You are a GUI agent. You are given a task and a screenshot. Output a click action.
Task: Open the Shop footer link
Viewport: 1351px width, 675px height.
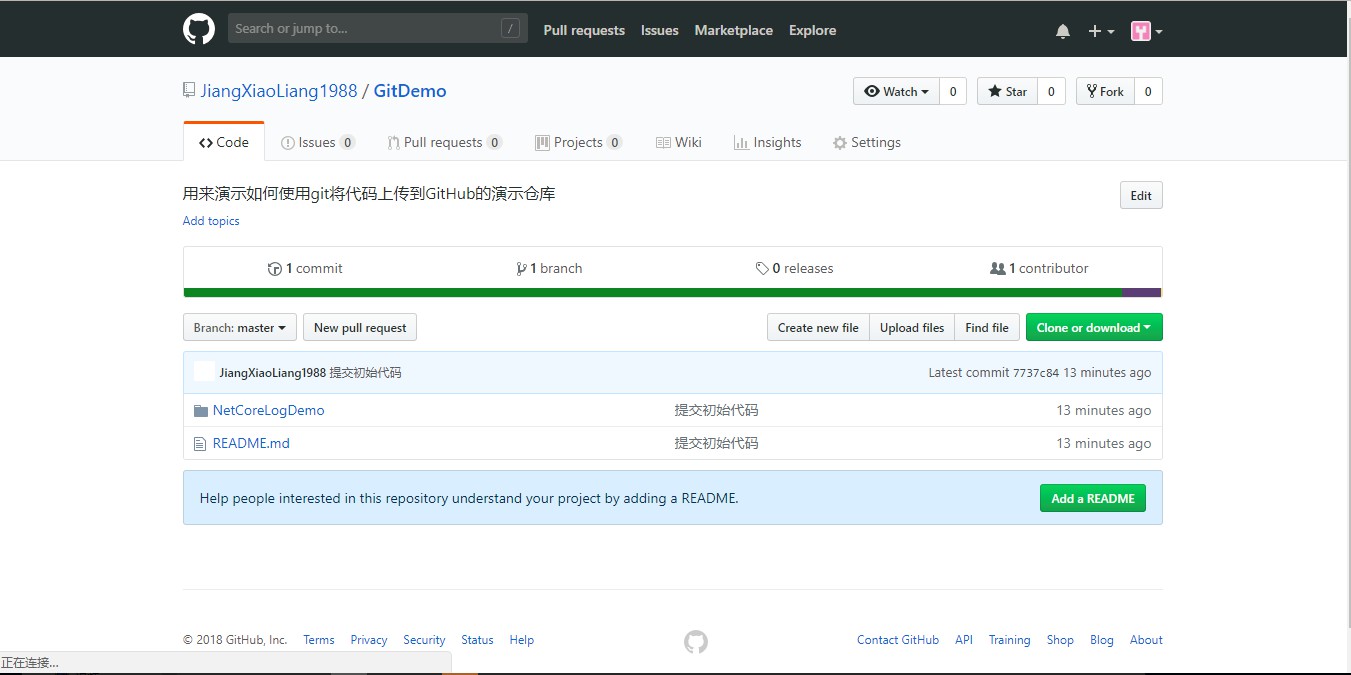click(x=1060, y=640)
